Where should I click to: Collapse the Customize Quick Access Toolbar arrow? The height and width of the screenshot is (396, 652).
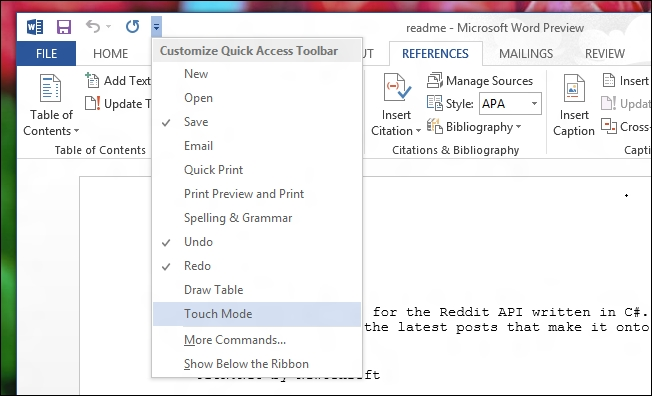pos(156,27)
